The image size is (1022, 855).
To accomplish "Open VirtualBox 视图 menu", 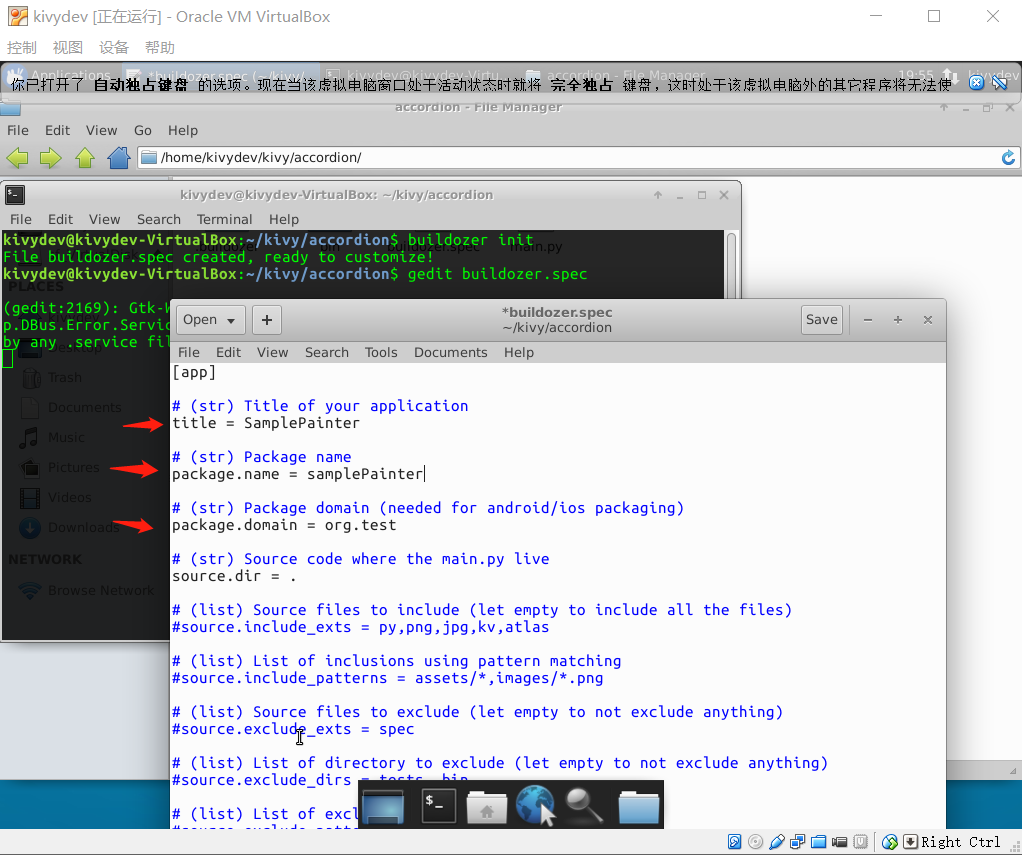I will [68, 48].
